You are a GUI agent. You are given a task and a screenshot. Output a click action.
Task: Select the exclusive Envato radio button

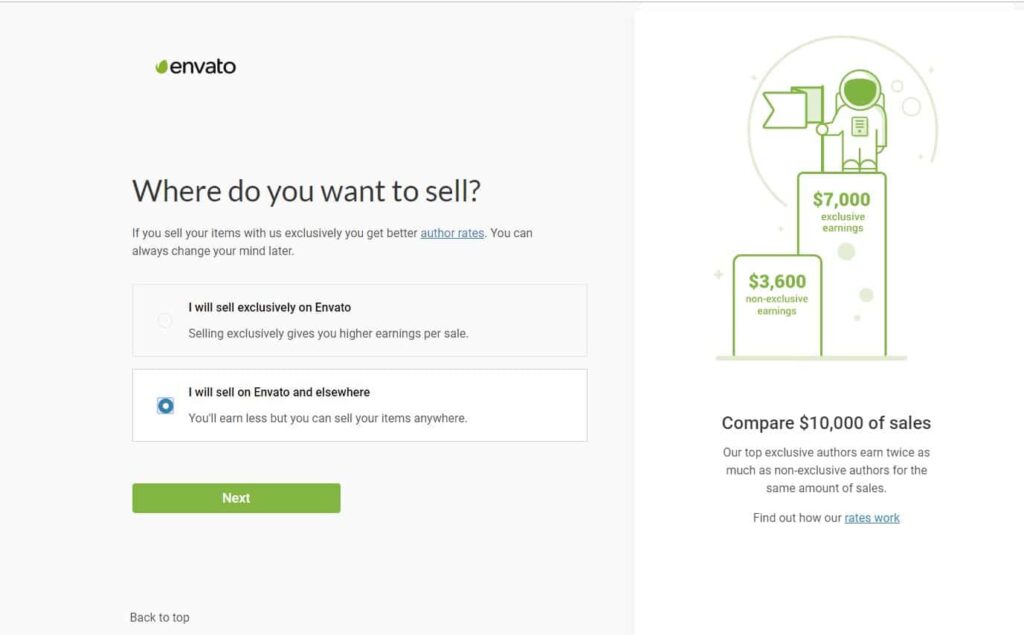click(x=165, y=320)
